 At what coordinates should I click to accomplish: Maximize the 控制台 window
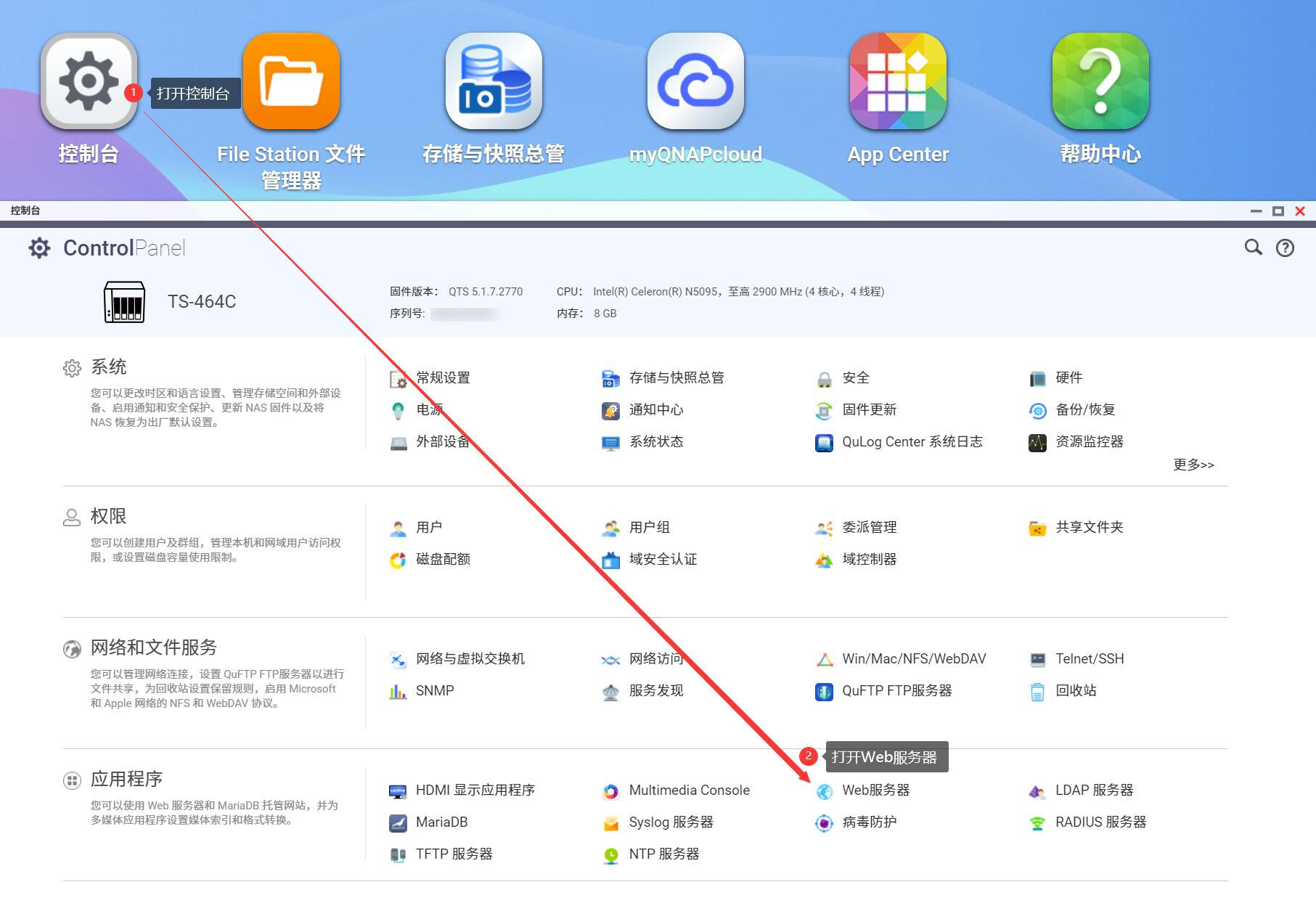tap(1278, 211)
